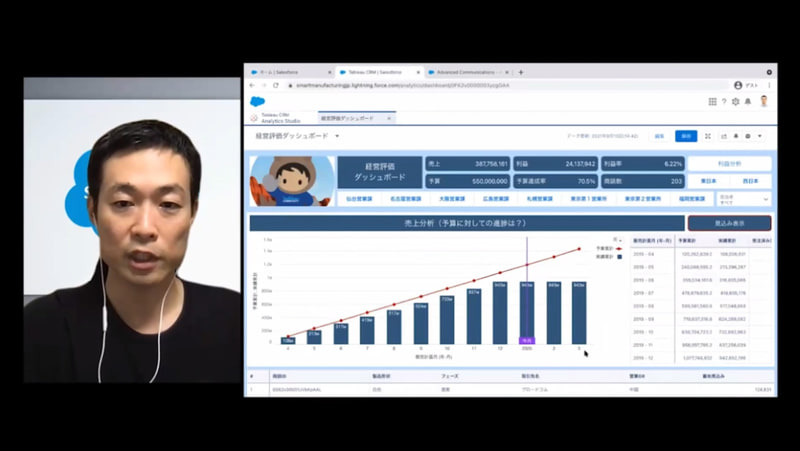The width and height of the screenshot is (800, 451).
Task: Open the App Launcher grid icon
Action: coord(712,102)
